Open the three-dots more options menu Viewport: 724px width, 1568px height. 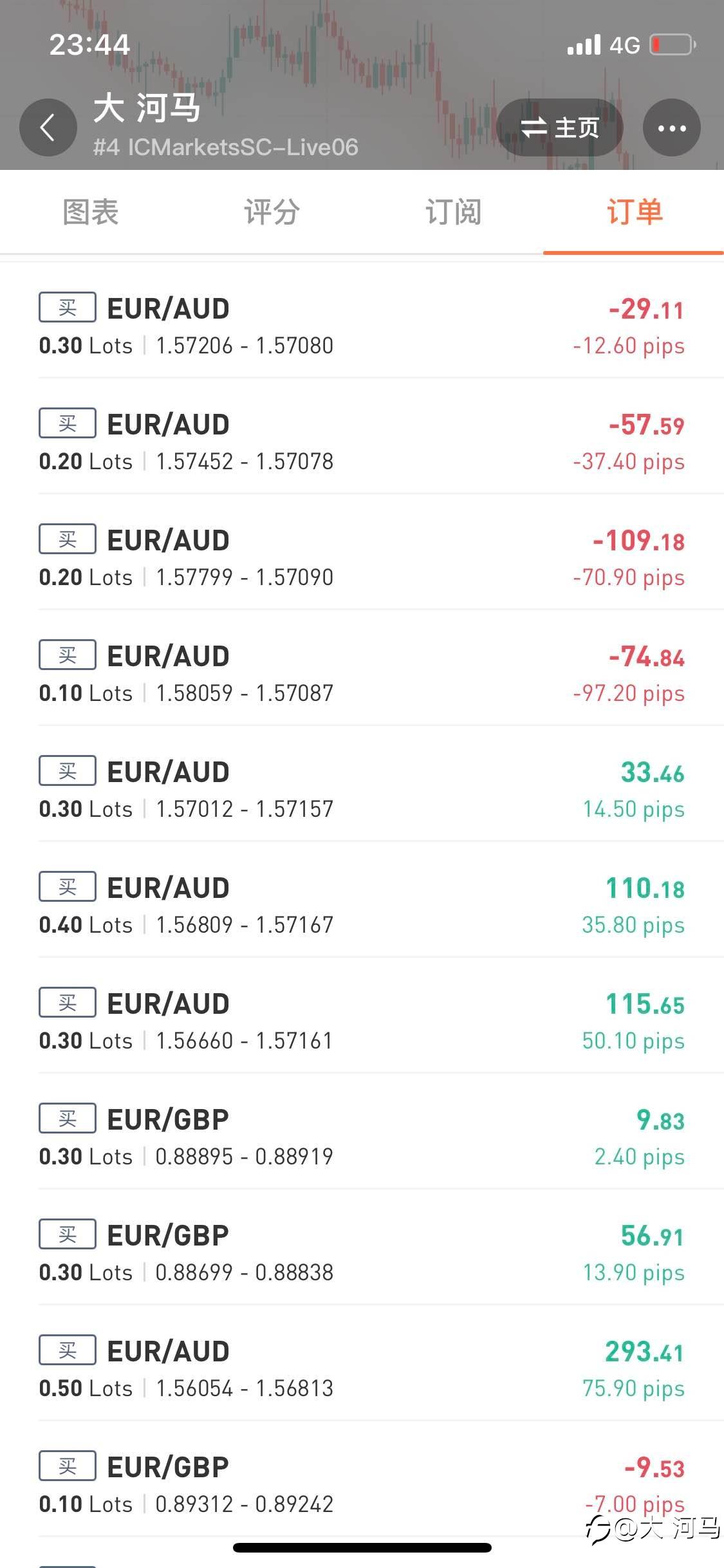click(671, 127)
